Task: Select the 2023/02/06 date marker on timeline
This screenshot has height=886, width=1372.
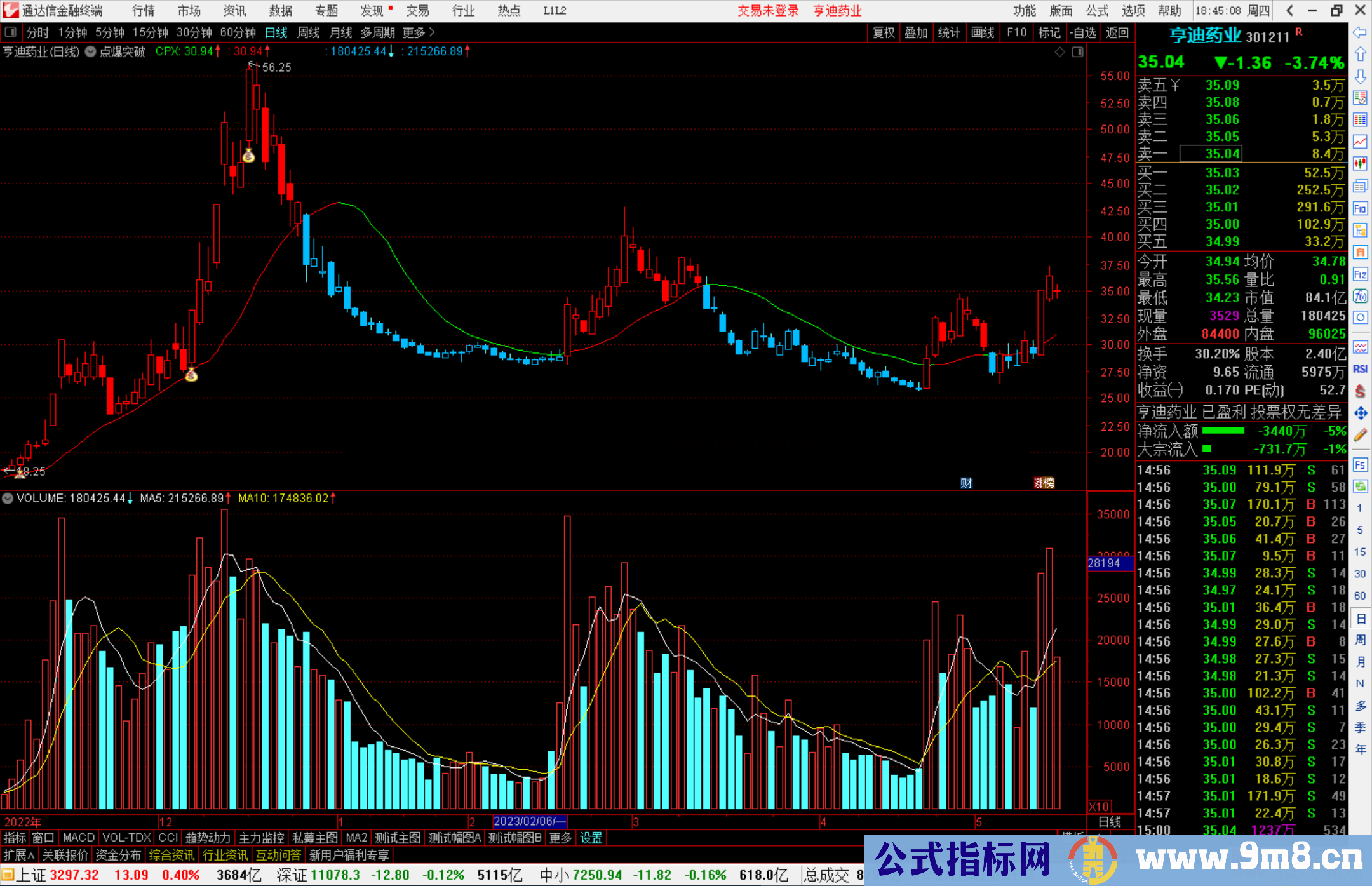Action: click(x=529, y=822)
